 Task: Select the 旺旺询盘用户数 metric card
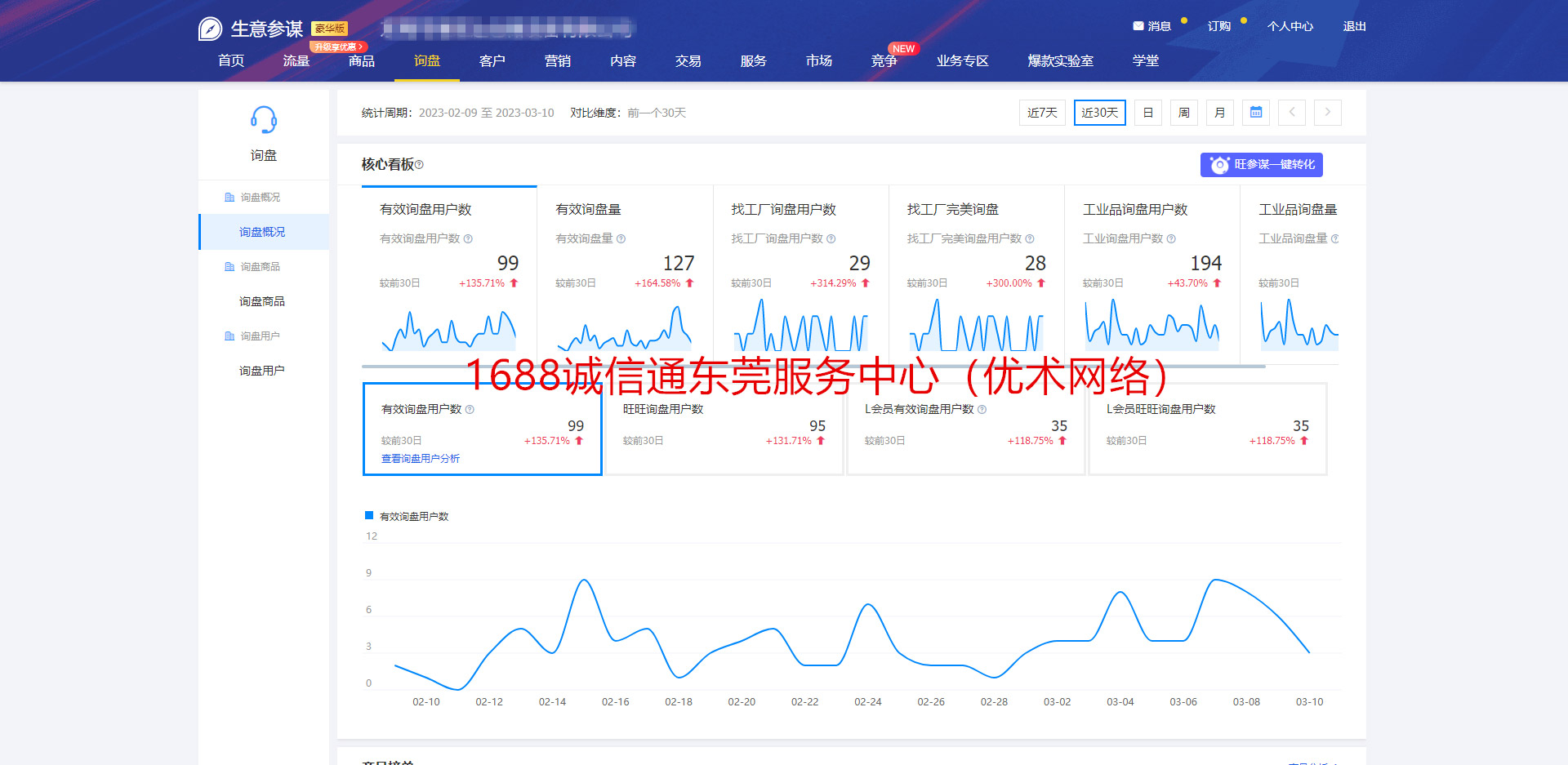724,429
